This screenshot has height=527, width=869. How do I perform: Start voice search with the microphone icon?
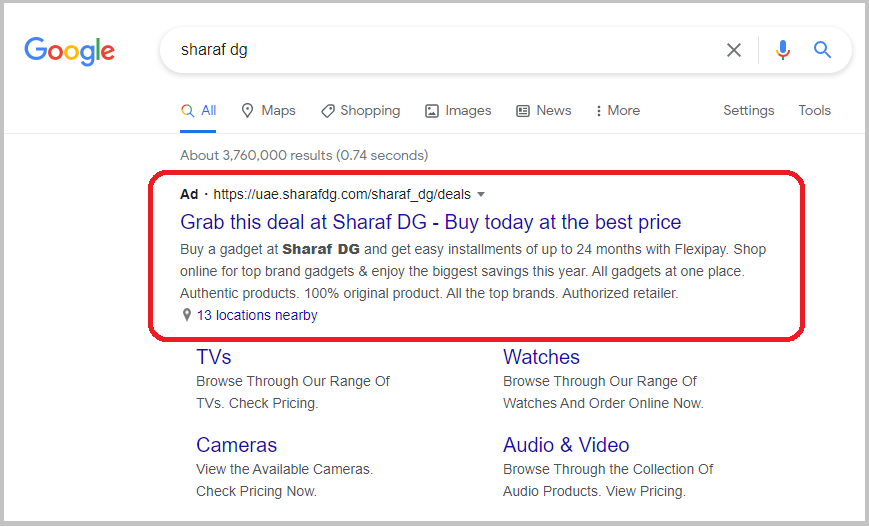(x=783, y=50)
